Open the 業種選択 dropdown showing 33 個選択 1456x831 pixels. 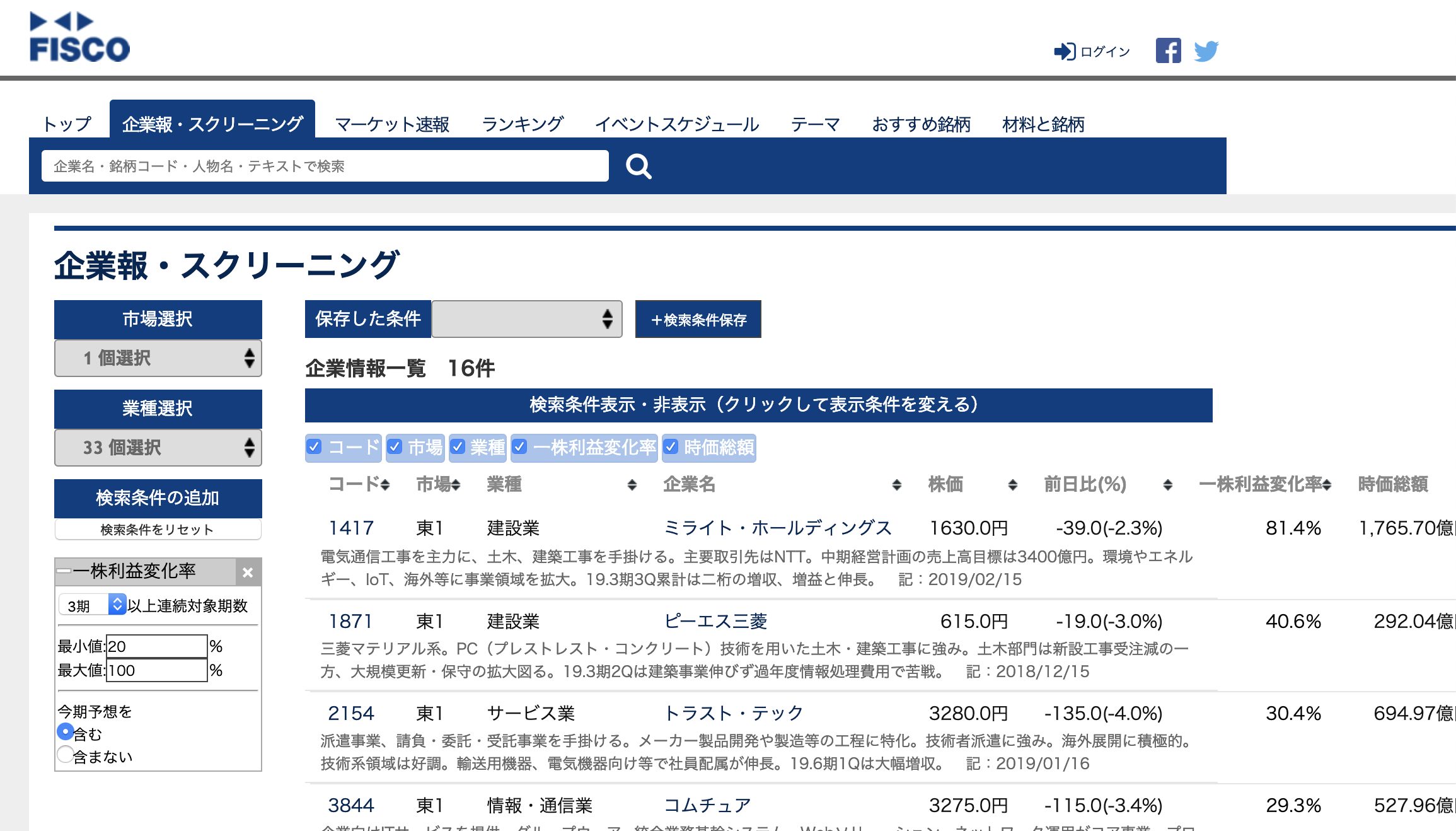click(158, 448)
